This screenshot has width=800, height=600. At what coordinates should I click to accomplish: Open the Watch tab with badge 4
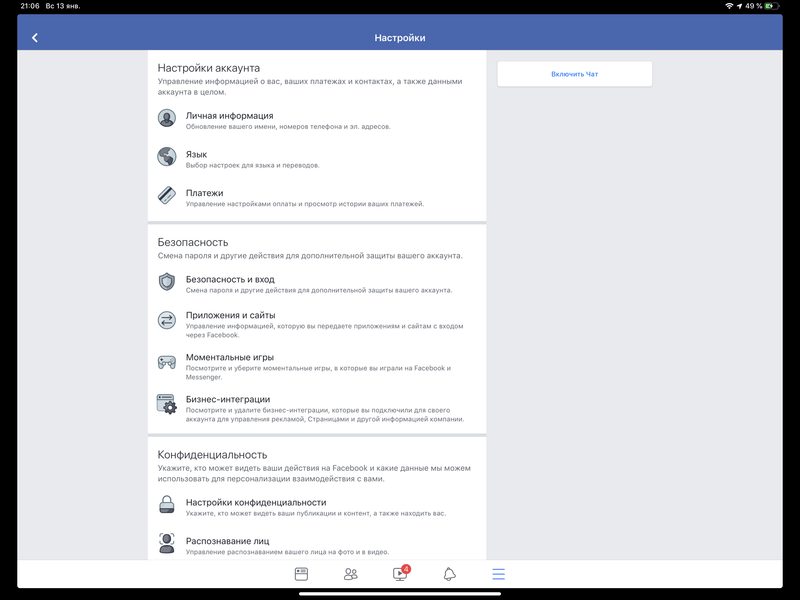tap(401, 573)
